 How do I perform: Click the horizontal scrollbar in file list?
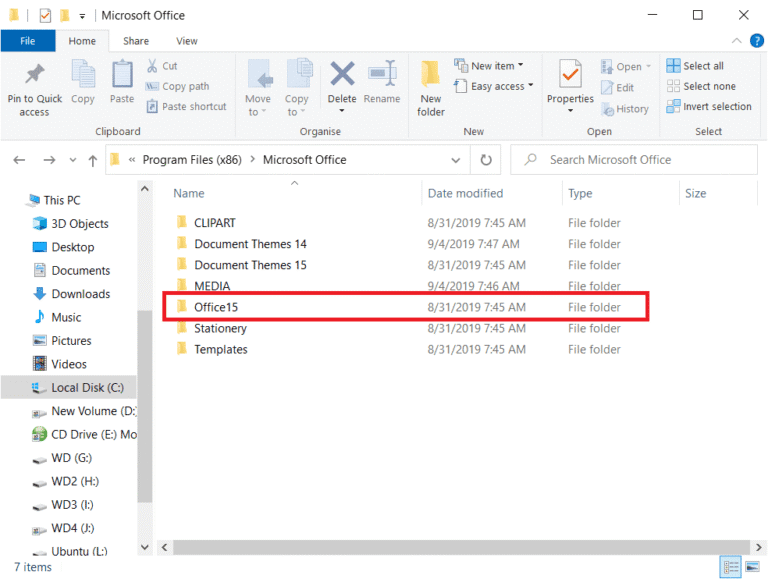(461, 547)
